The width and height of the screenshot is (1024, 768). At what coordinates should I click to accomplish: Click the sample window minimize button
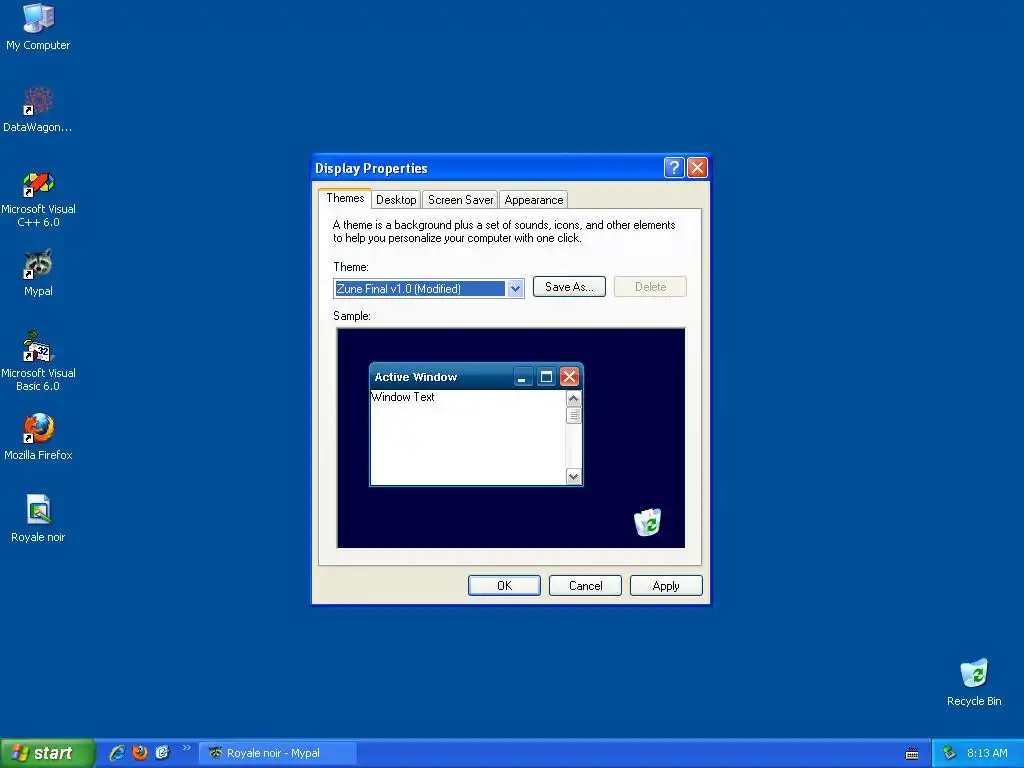pos(522,377)
